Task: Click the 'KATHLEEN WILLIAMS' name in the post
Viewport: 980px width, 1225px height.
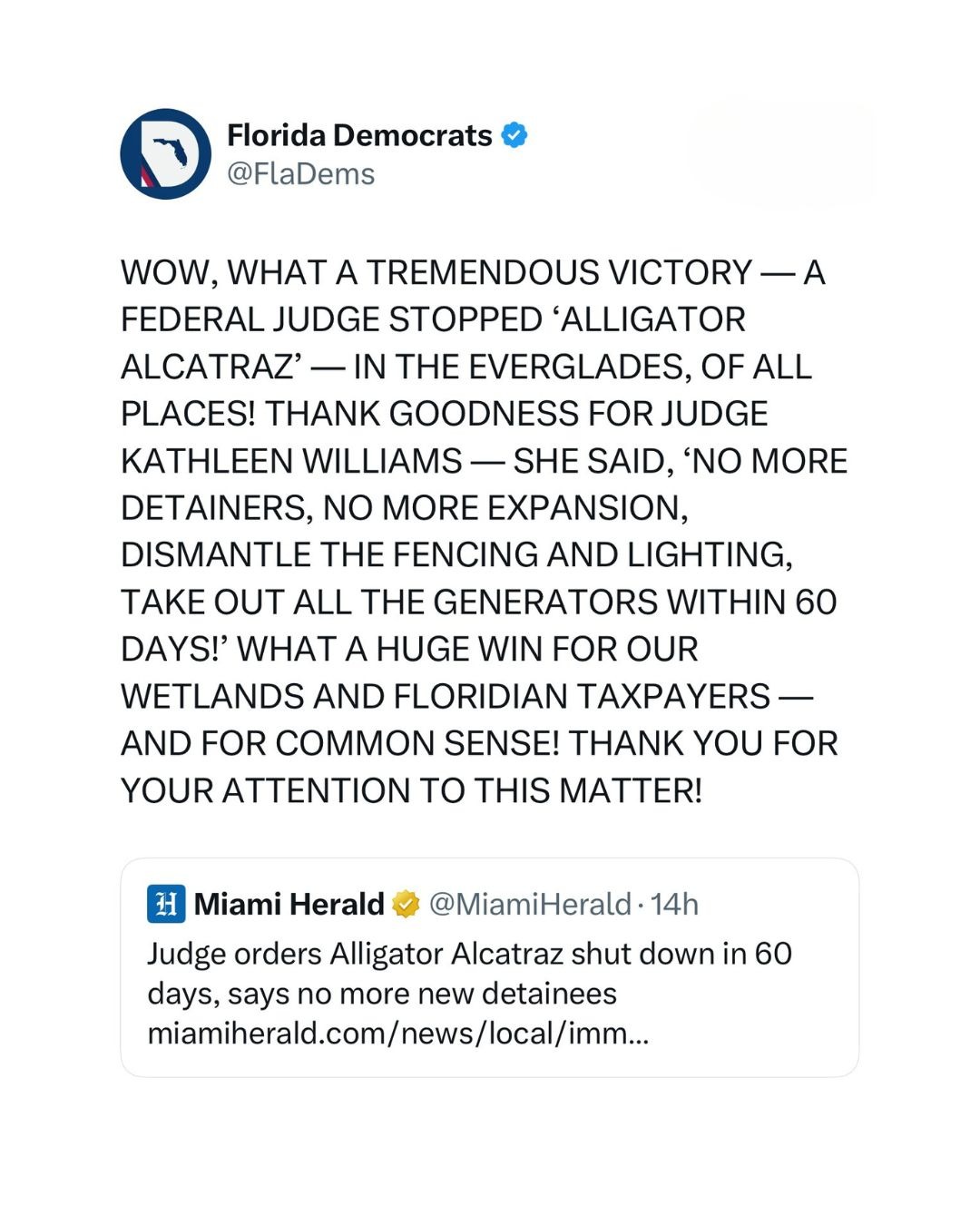Action: pyautogui.click(x=291, y=461)
